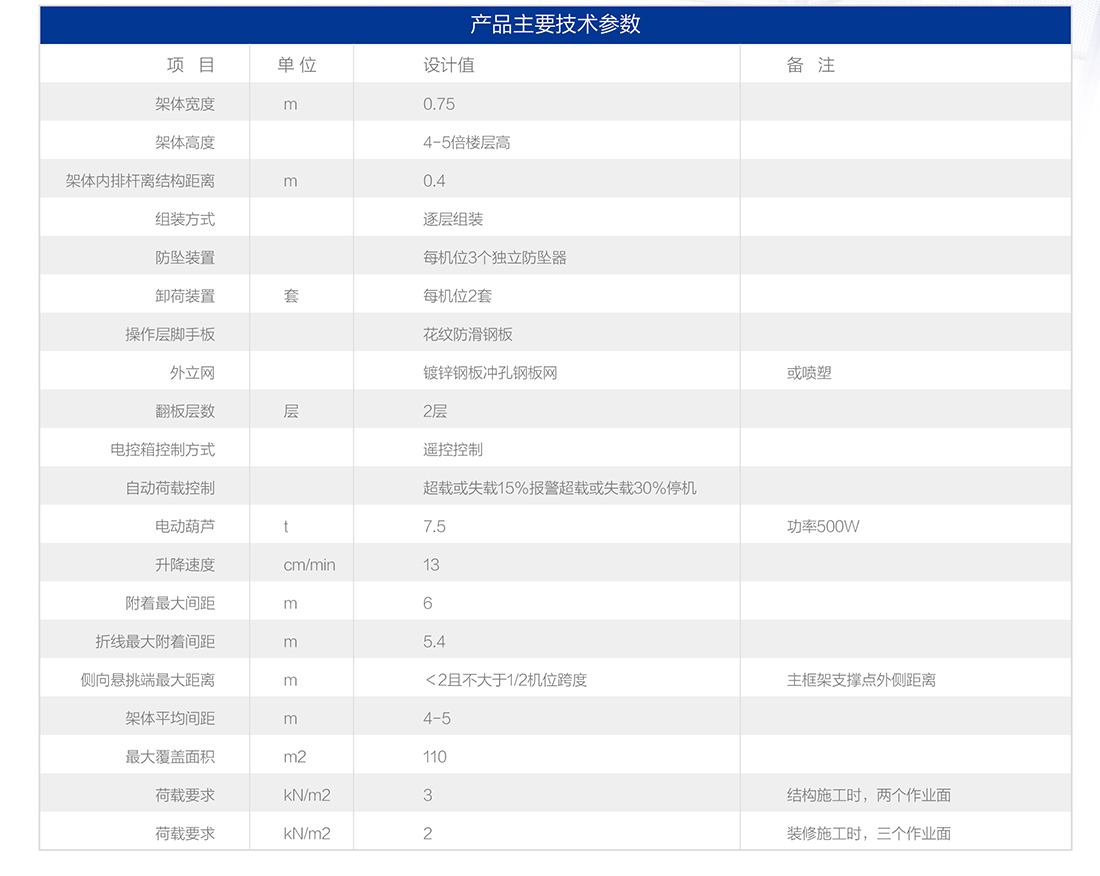Click the 架体内排杆离结构距离 row label
The image size is (1100, 876).
[140, 181]
